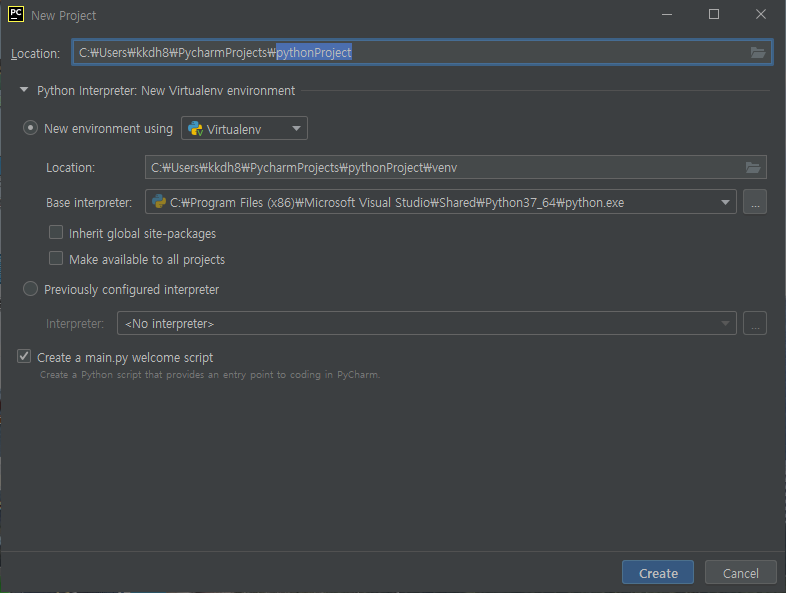The image size is (786, 593).
Task: Maximize the New Project window
Action: [x=714, y=14]
